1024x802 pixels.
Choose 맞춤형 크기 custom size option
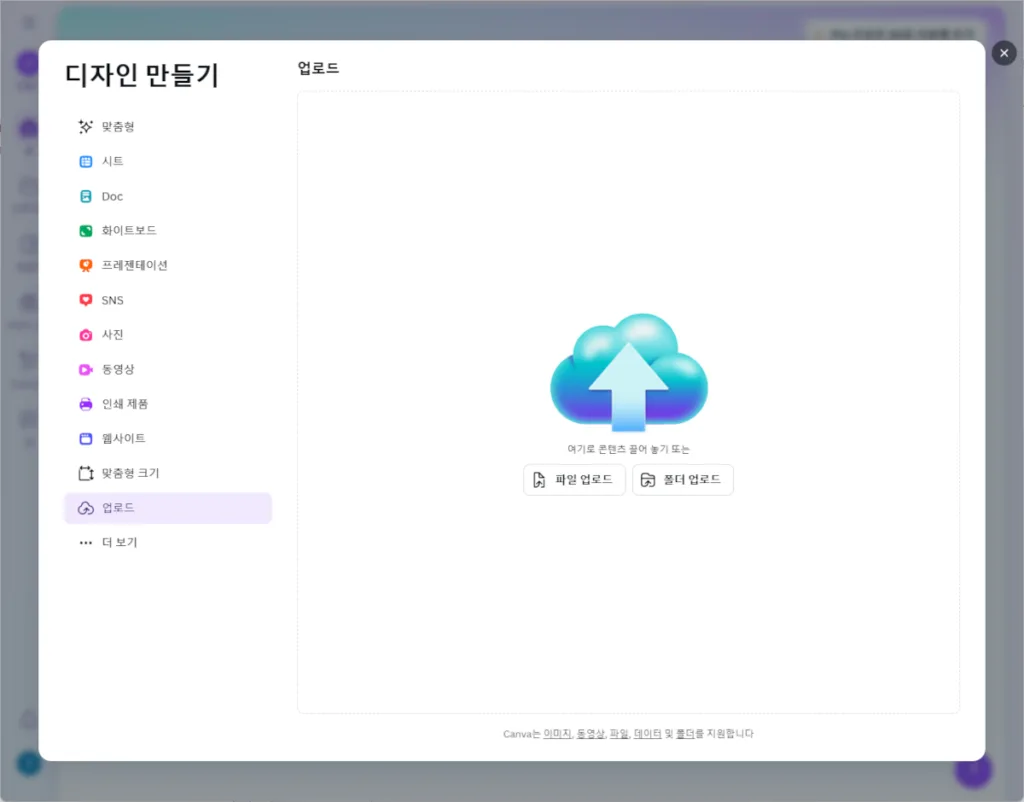(130, 473)
